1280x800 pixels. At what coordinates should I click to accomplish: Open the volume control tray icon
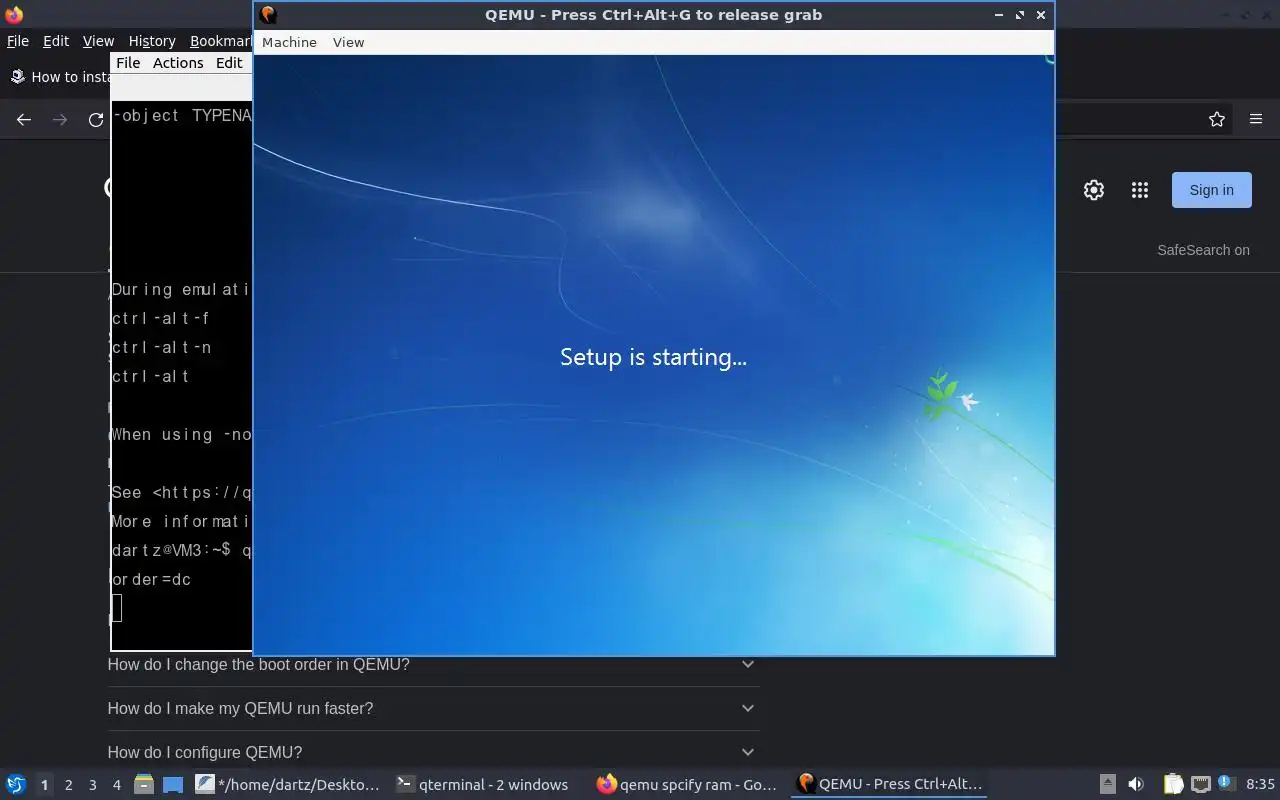(1136, 784)
